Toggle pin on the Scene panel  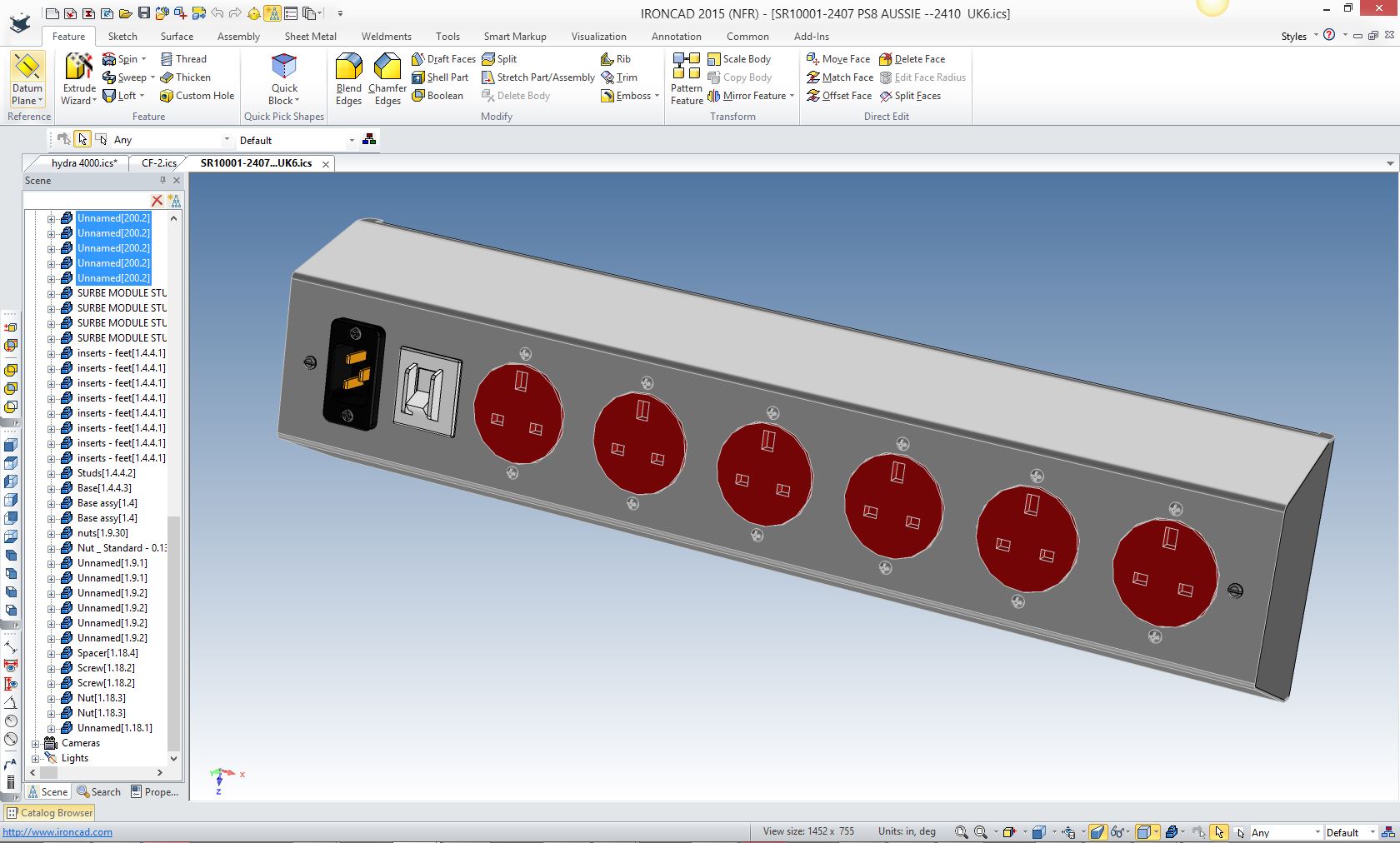coord(162,181)
